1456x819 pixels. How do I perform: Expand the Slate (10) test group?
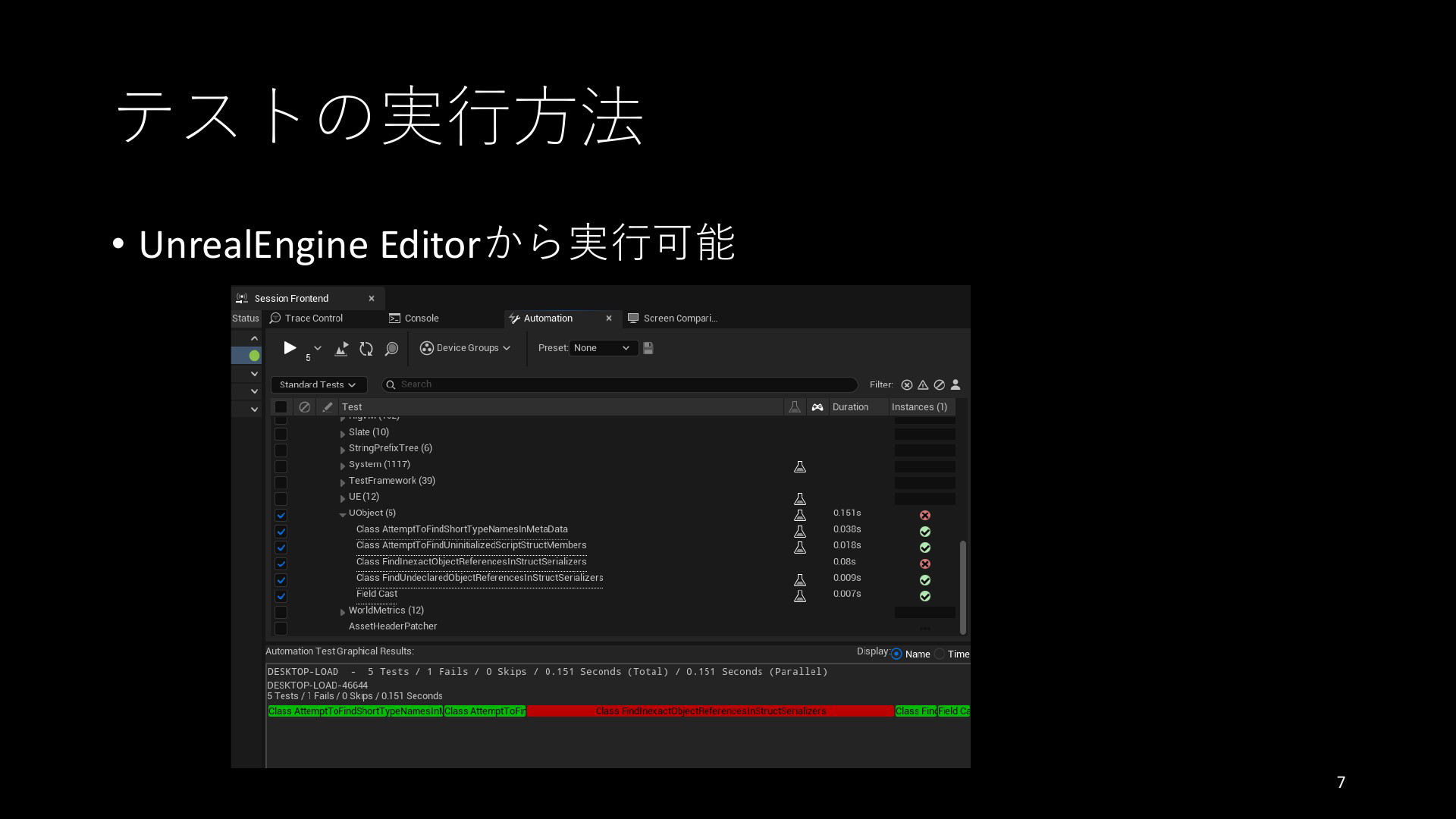[343, 434]
